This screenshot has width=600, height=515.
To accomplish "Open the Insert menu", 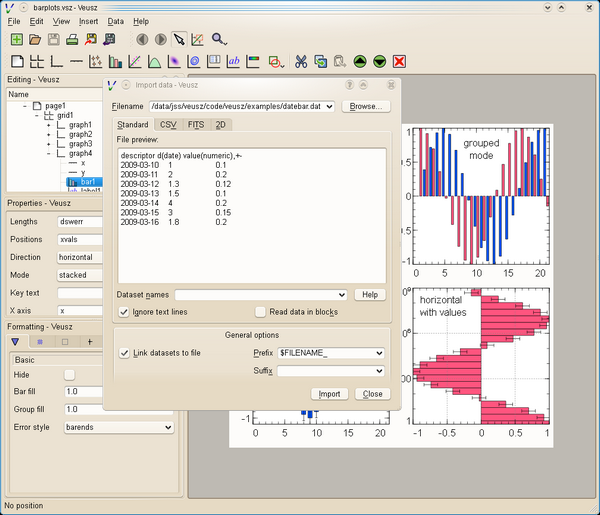I will [x=88, y=21].
